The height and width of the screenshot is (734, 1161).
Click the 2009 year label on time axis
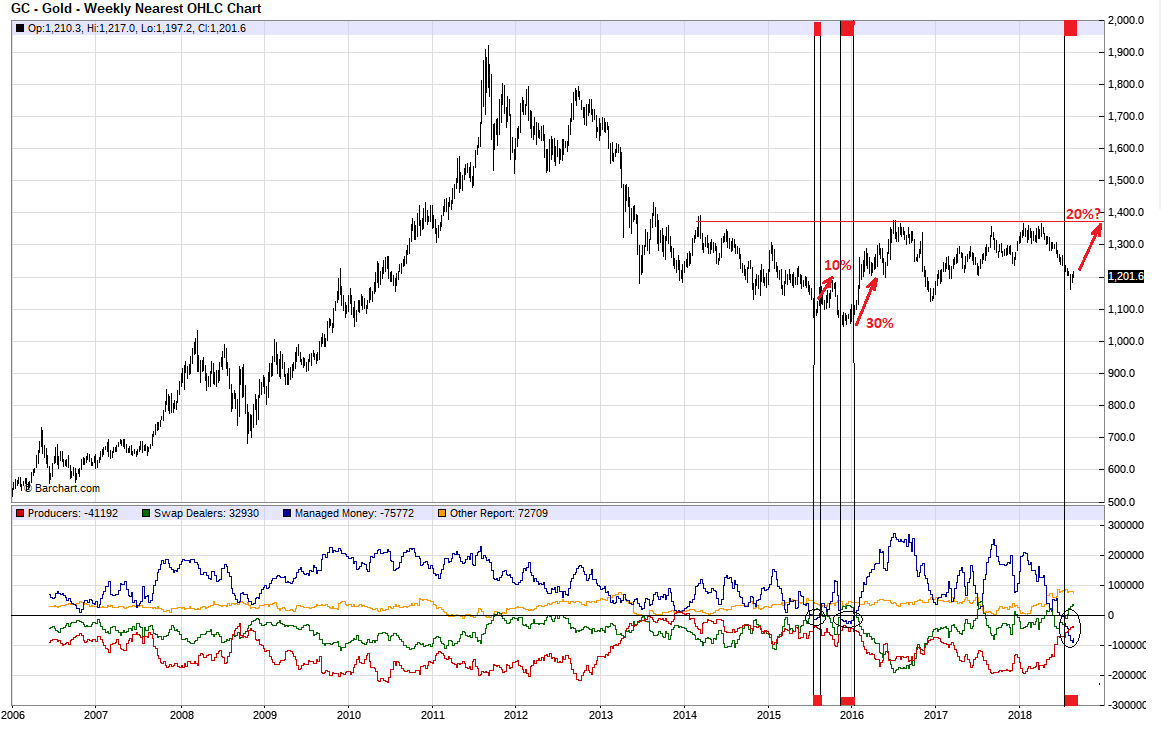(265, 715)
